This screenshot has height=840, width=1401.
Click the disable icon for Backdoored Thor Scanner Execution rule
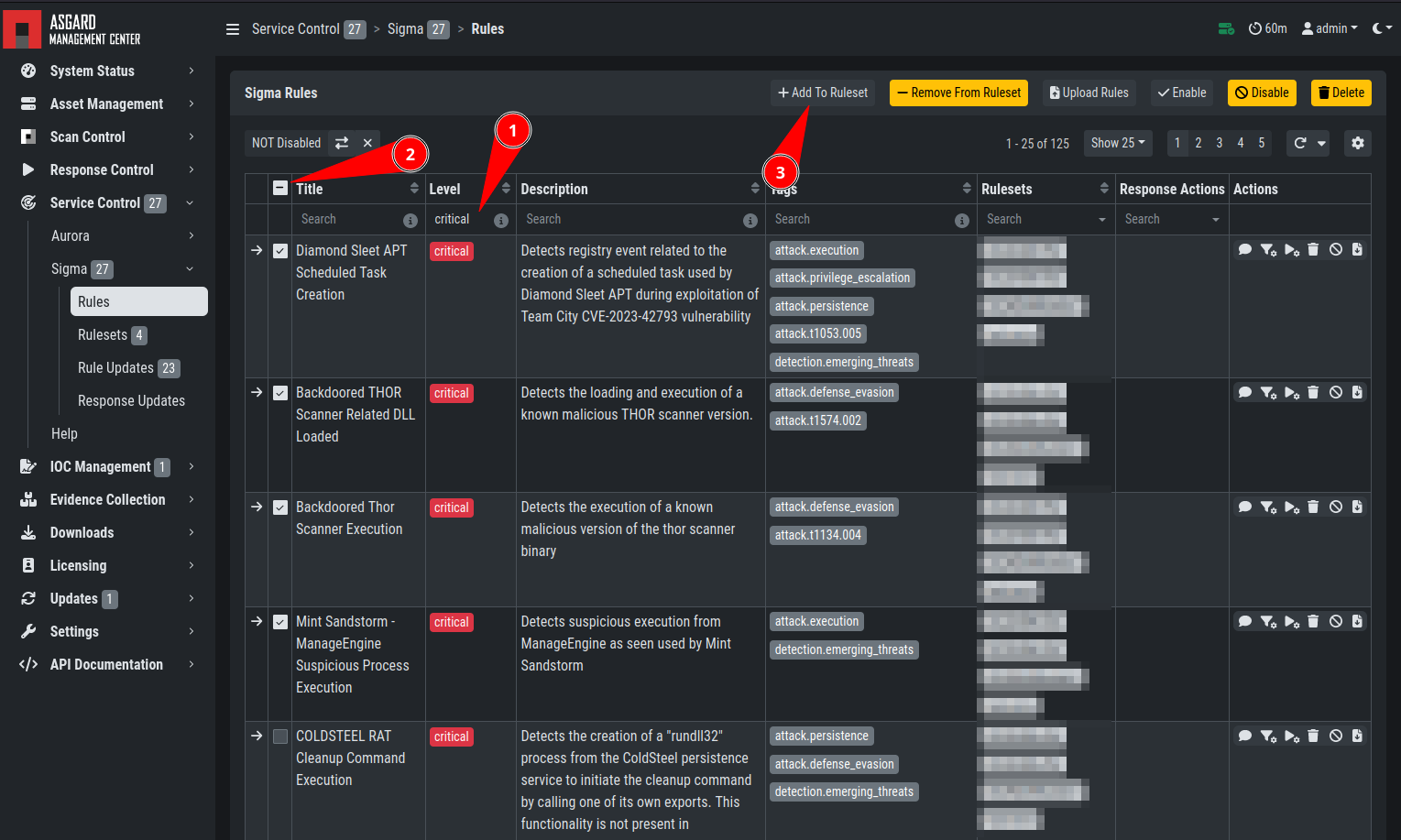tap(1336, 507)
